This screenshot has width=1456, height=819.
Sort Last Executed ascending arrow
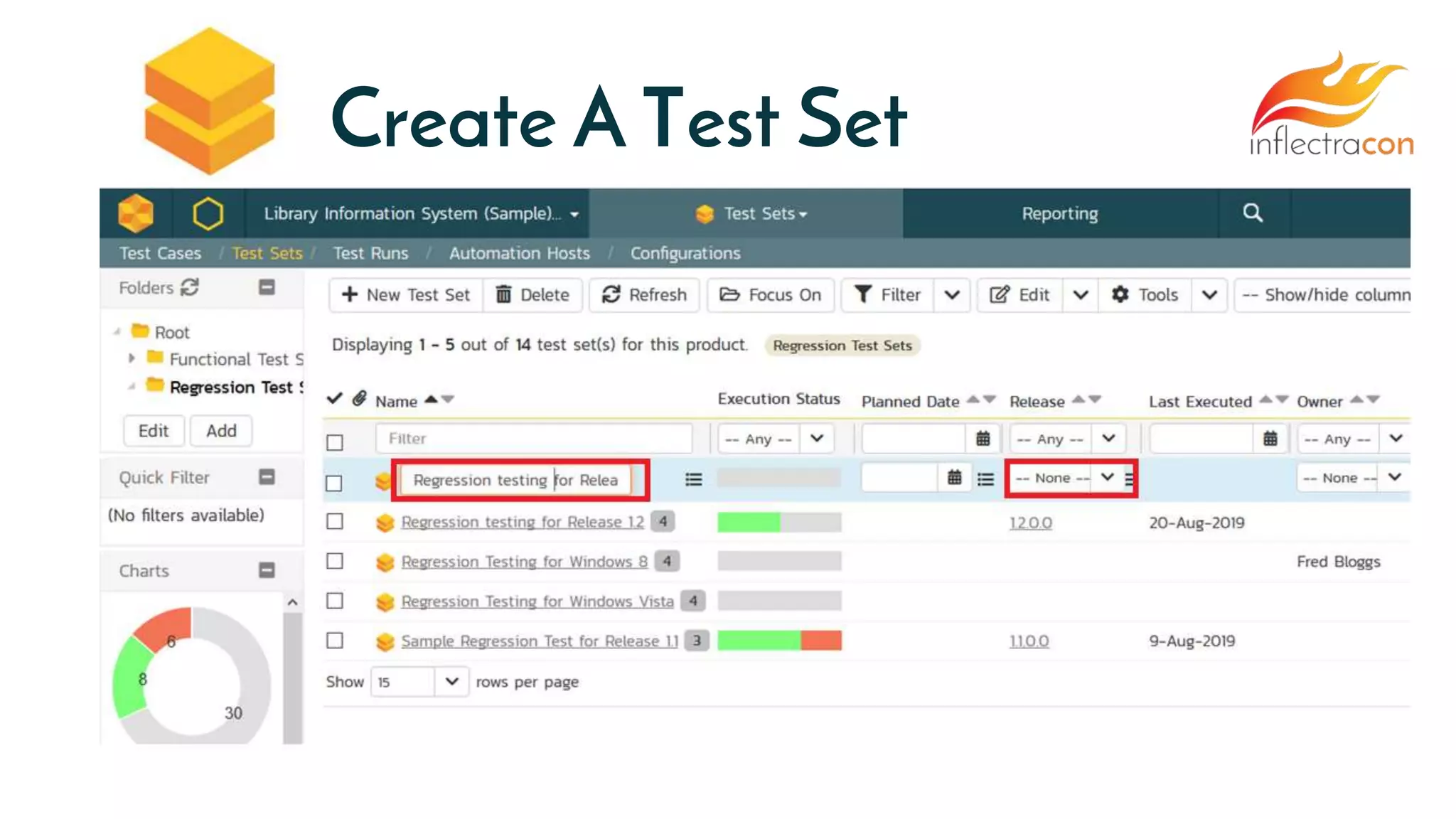pos(1265,400)
